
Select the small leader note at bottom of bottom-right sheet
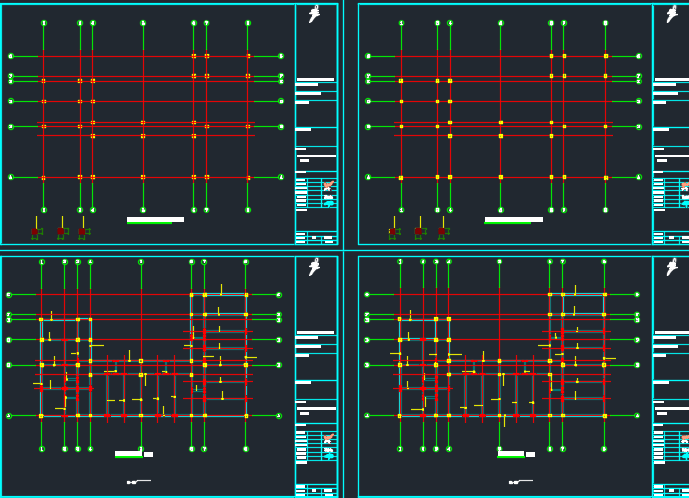click(521, 482)
